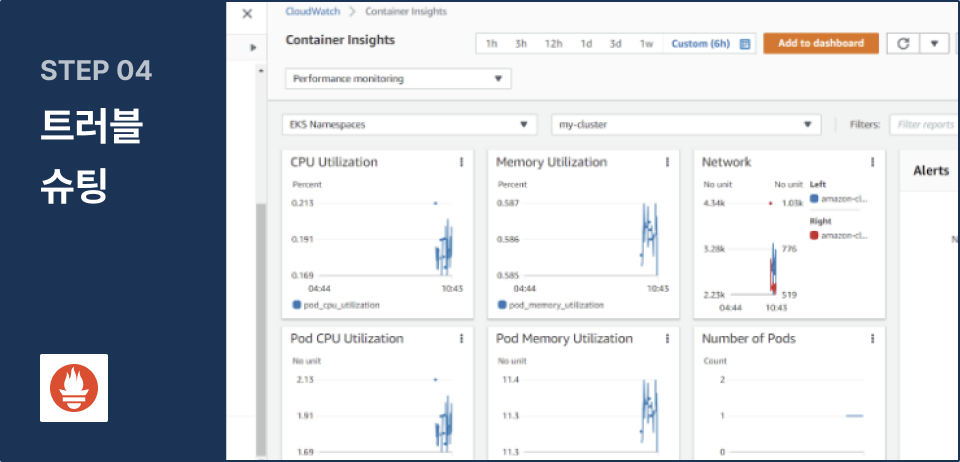The image size is (960, 462).
Task: Click the STEP 04 label
Action: pyautogui.click(x=96, y=71)
